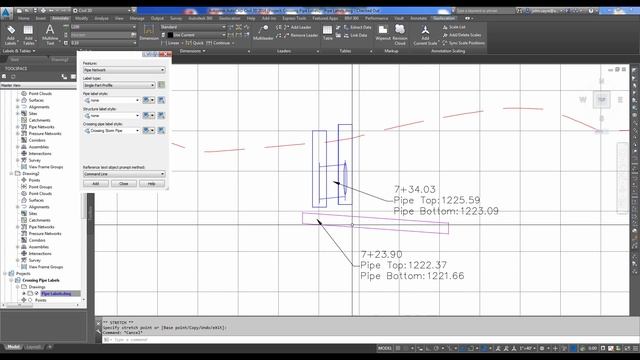Image resolution: width=640 pixels, height=360 pixels.
Task: Click Sync Scale Positions
Action: click(x=463, y=43)
